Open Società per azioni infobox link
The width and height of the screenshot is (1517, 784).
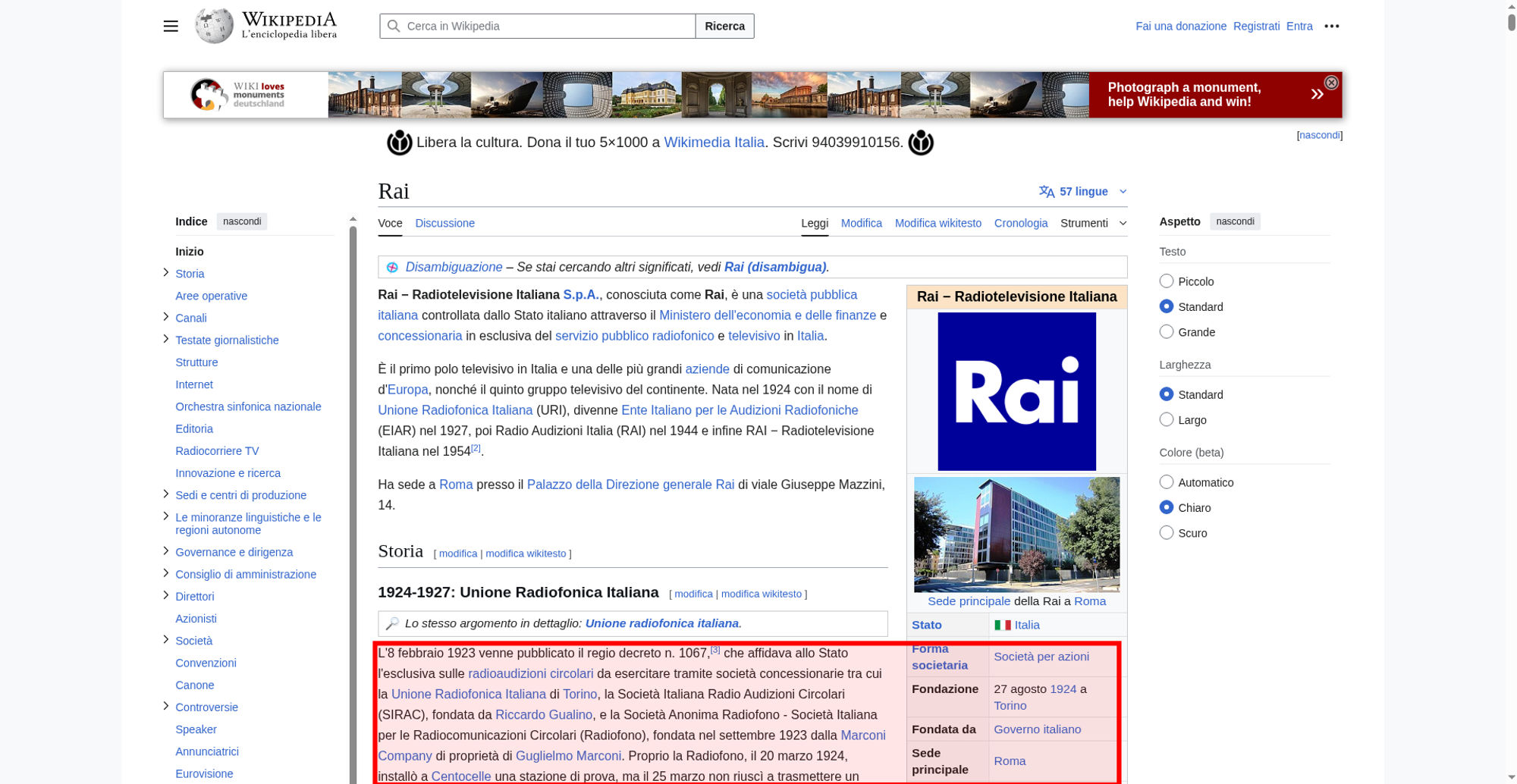[x=1041, y=657]
